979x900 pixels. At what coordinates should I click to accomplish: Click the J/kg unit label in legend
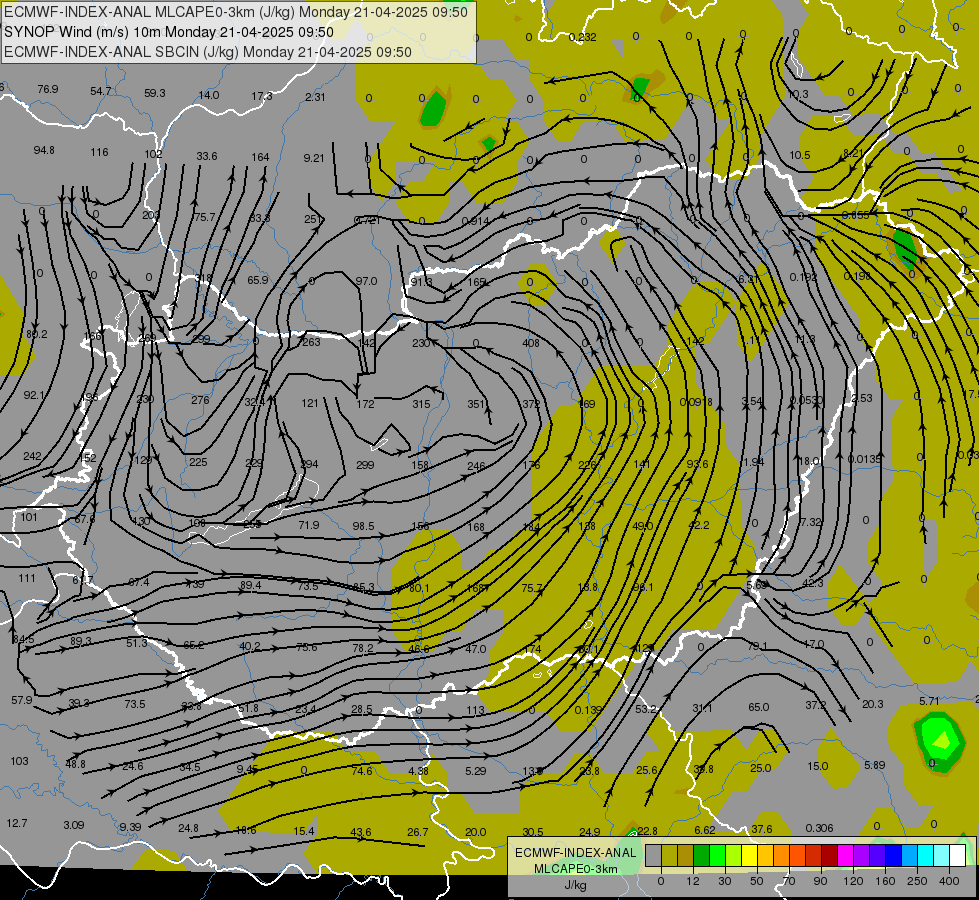[x=576, y=885]
